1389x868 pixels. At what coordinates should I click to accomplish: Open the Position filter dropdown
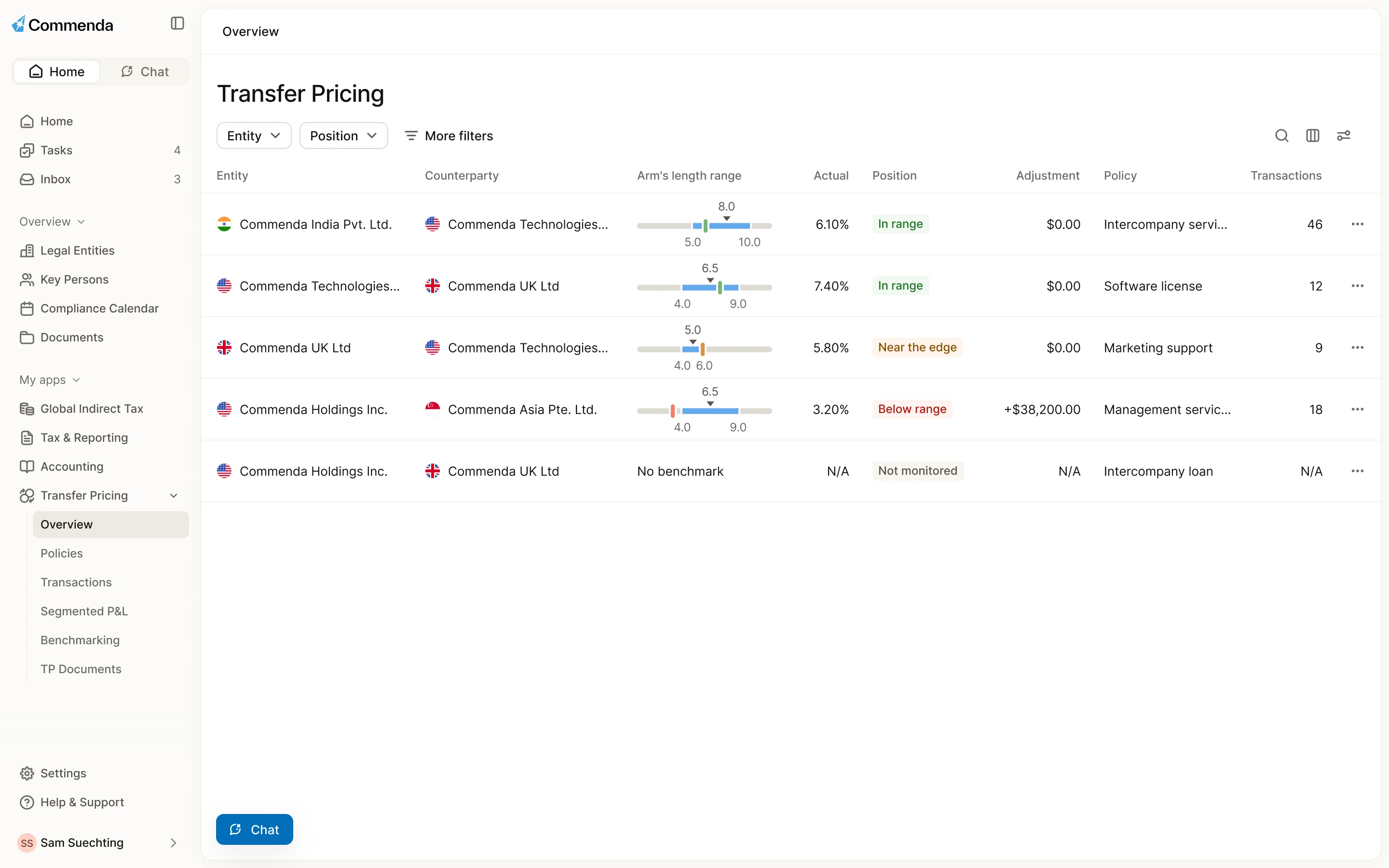coord(343,136)
